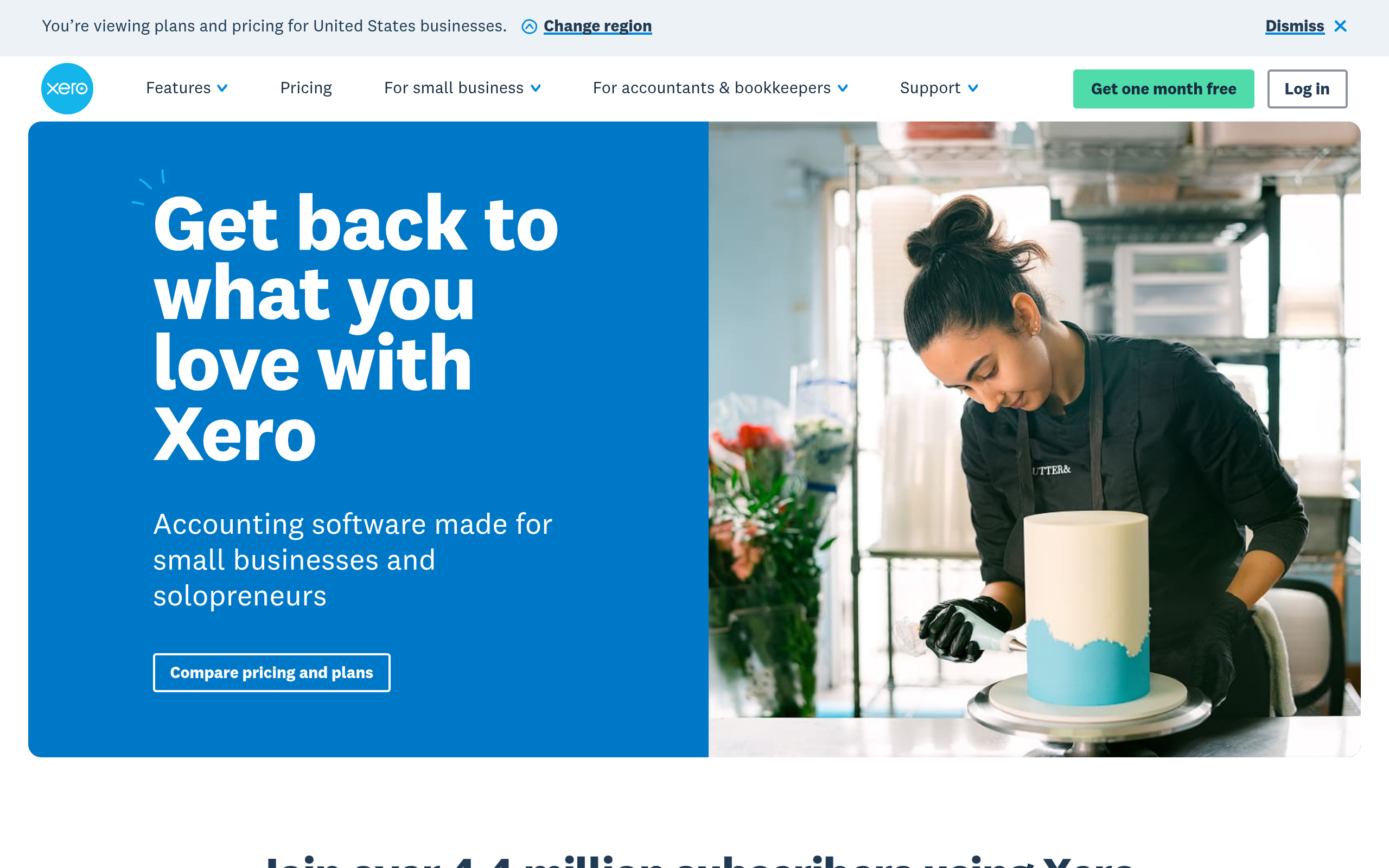Open the Support dropdown
The image size is (1389, 868).
(939, 88)
